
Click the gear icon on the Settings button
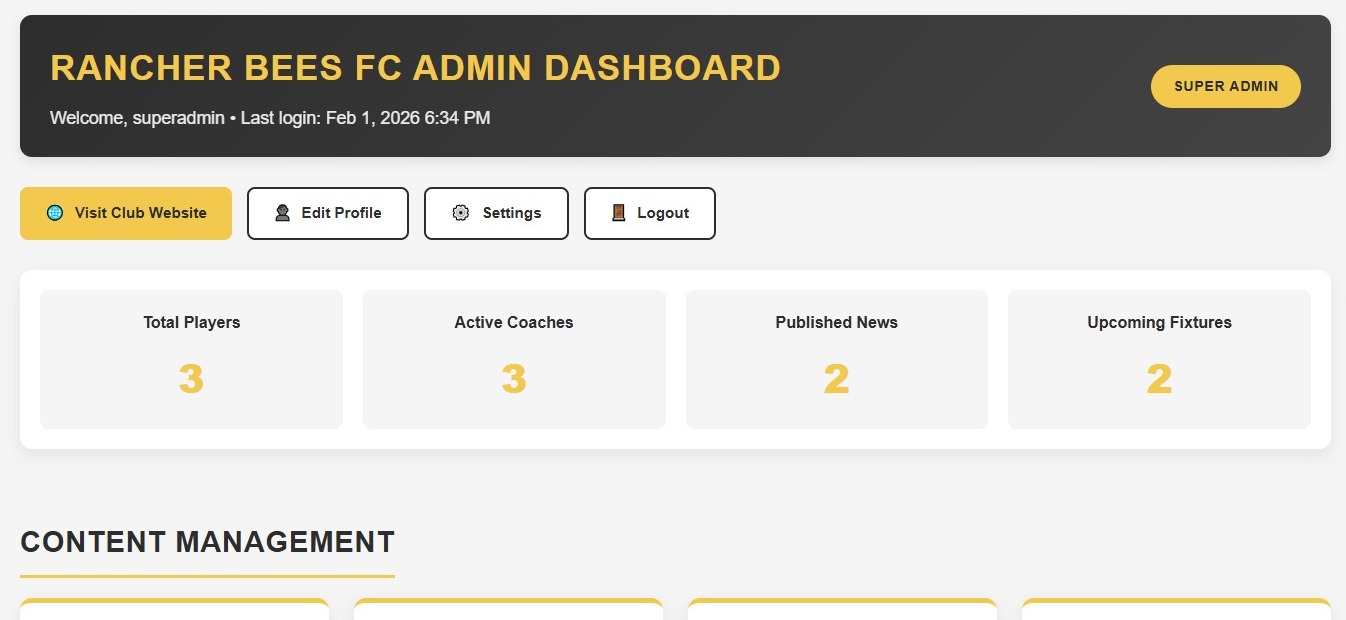[461, 213]
